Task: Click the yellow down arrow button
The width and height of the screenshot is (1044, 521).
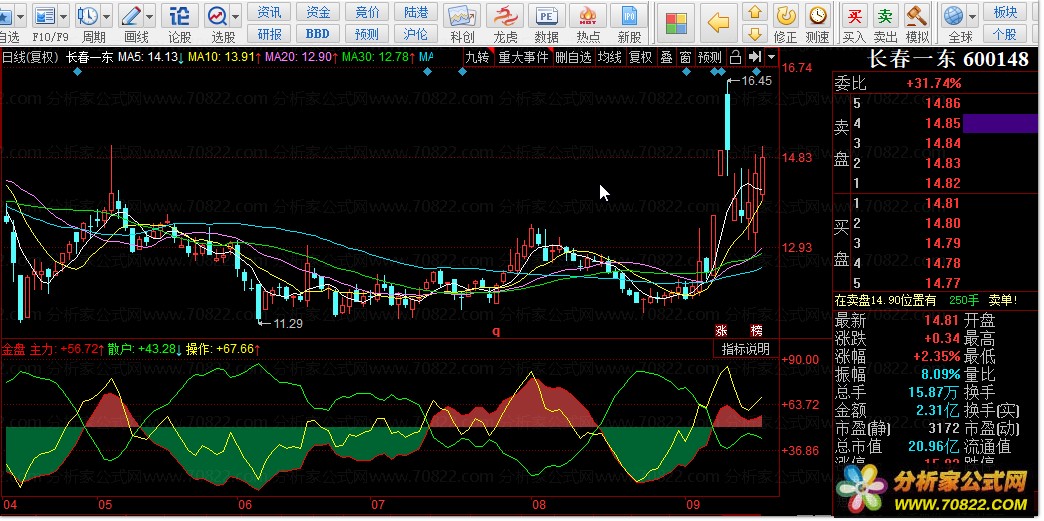Action: tap(754, 33)
